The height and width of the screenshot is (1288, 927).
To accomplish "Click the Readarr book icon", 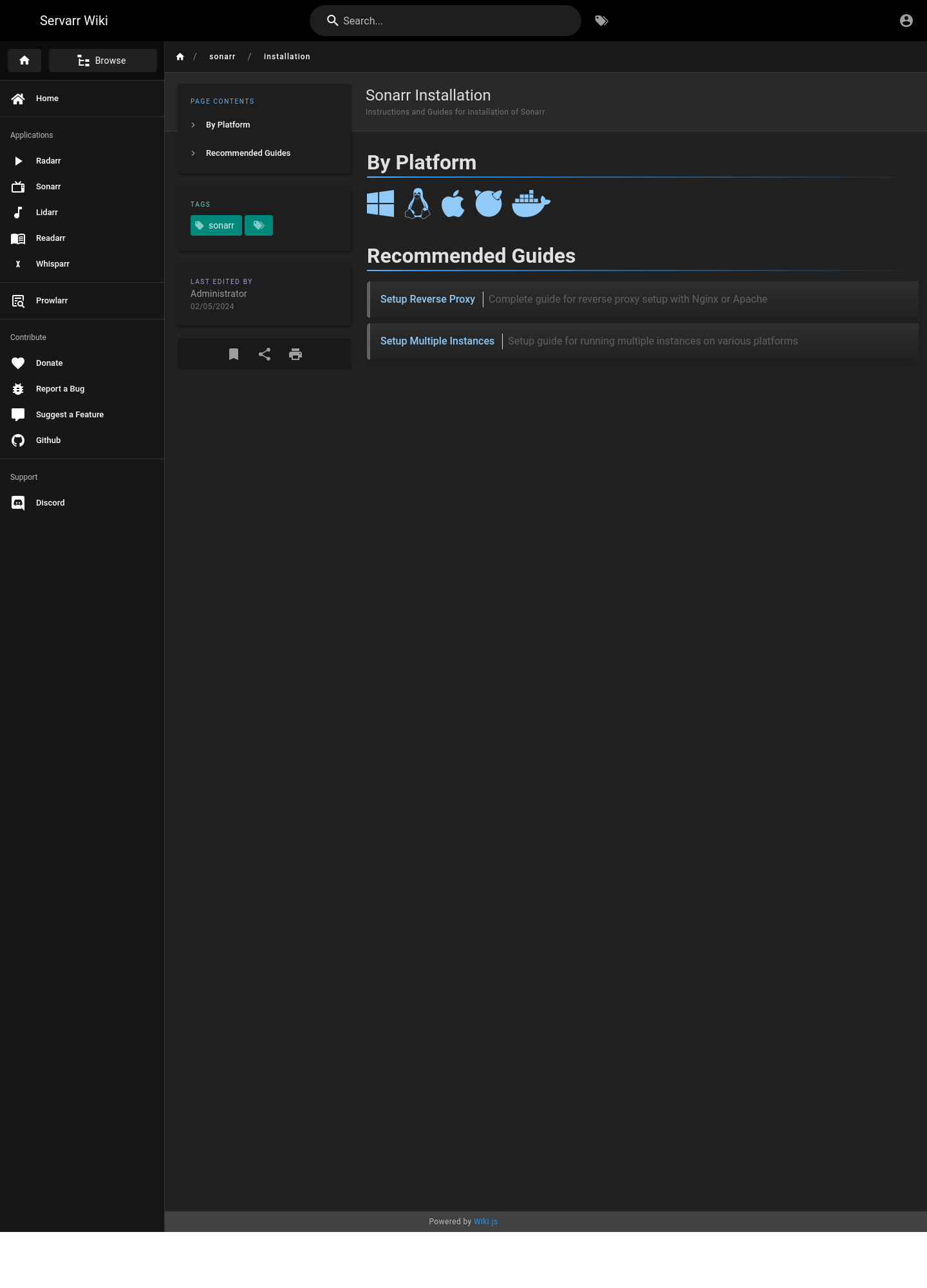I will coord(18,238).
